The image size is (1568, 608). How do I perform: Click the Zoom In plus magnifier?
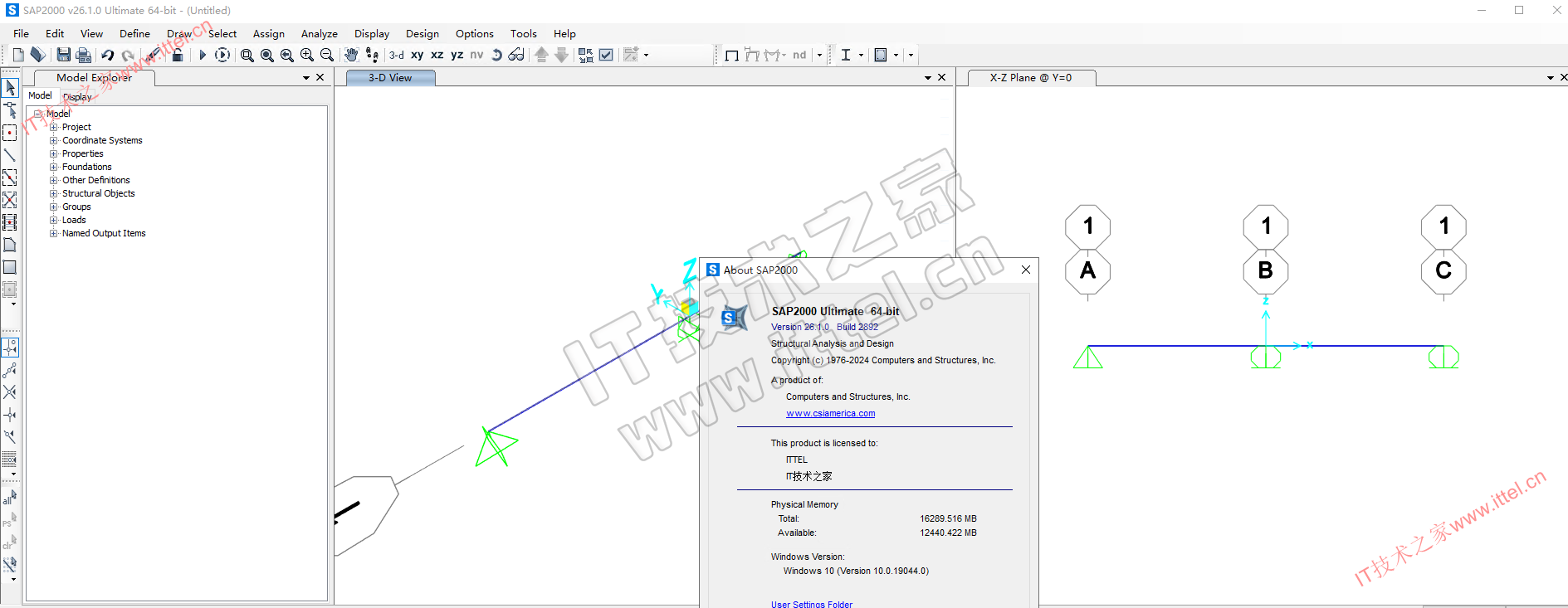click(x=306, y=55)
